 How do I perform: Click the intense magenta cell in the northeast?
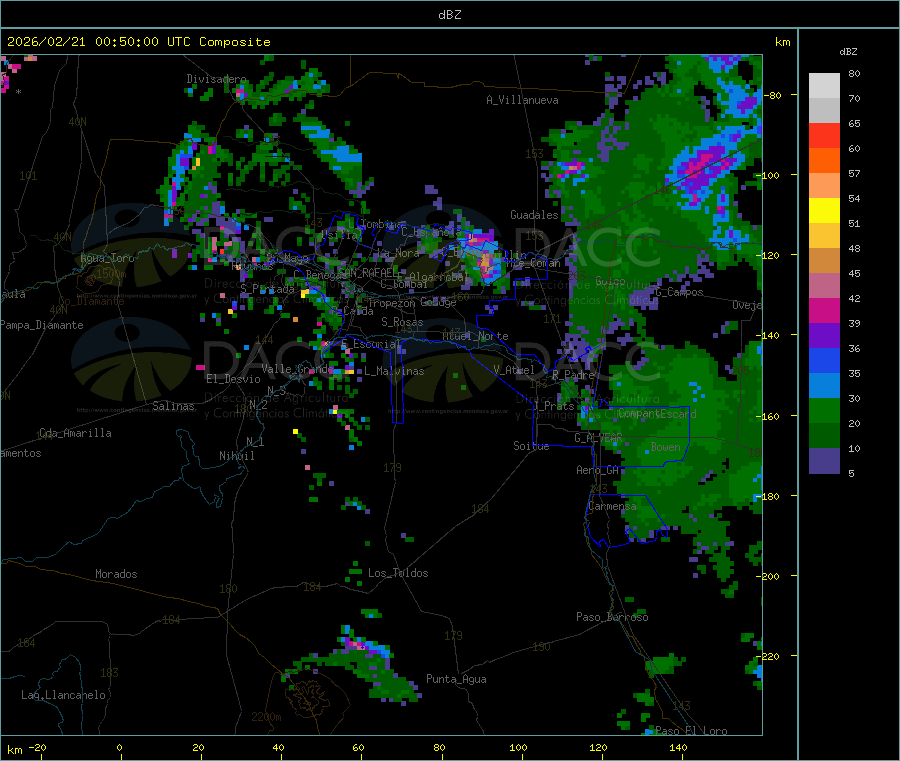[704, 164]
